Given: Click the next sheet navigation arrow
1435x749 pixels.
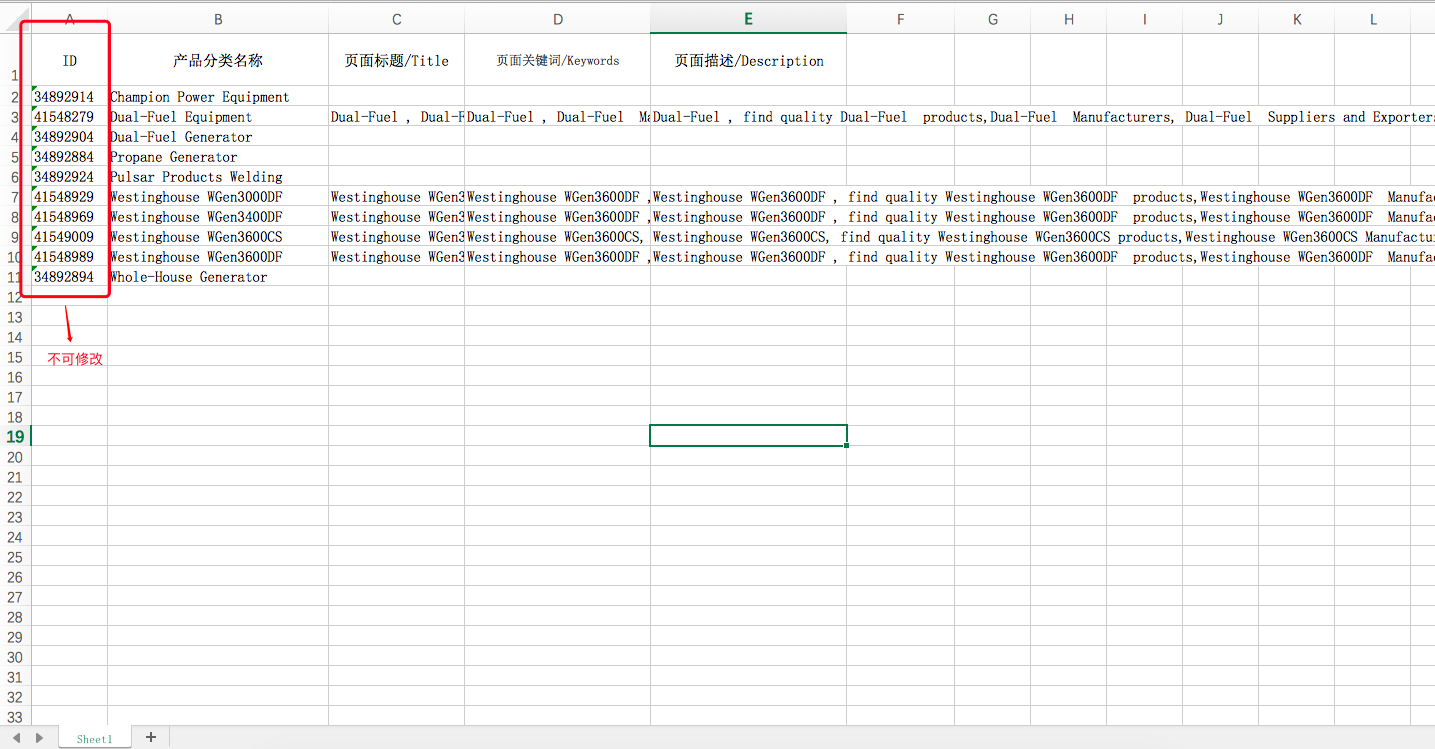Looking at the screenshot, I should [40, 738].
